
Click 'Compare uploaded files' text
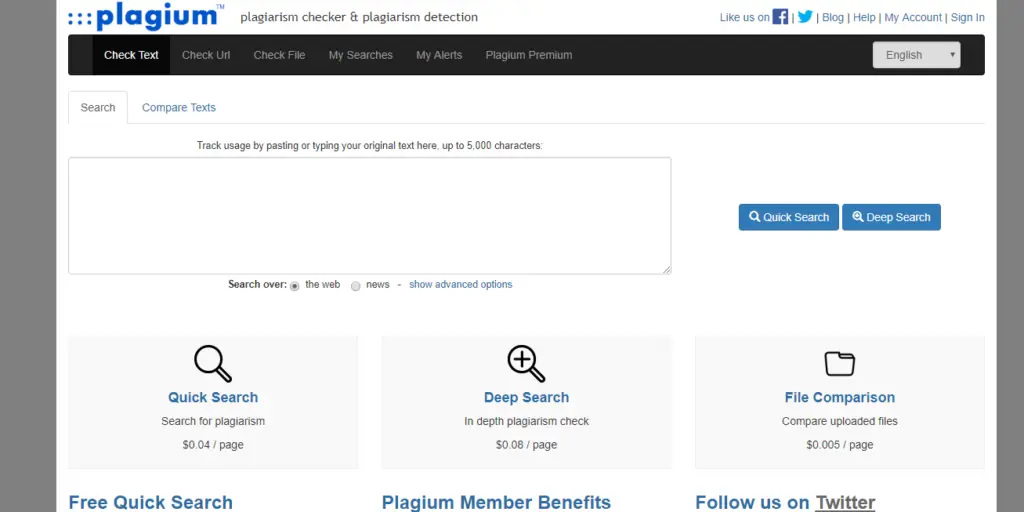[840, 421]
